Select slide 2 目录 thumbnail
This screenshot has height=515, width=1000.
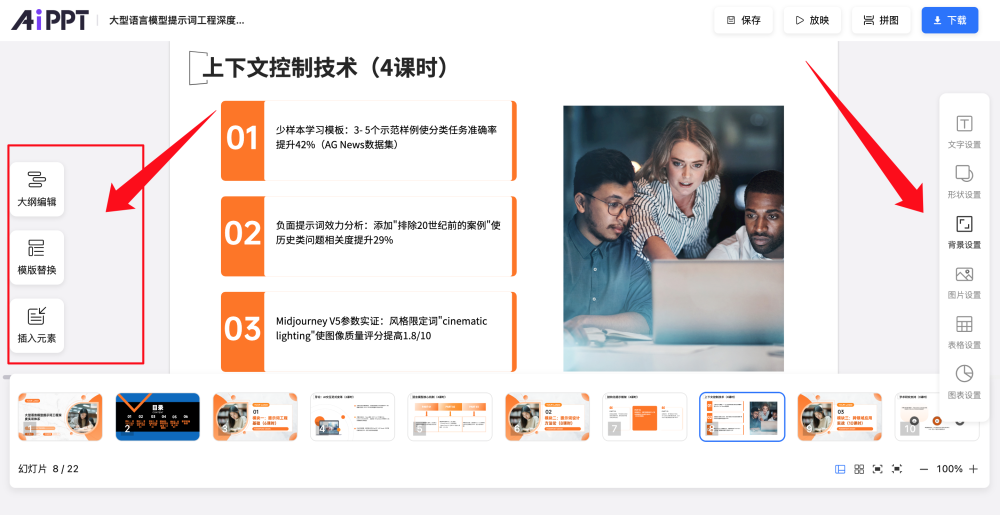(x=158, y=417)
